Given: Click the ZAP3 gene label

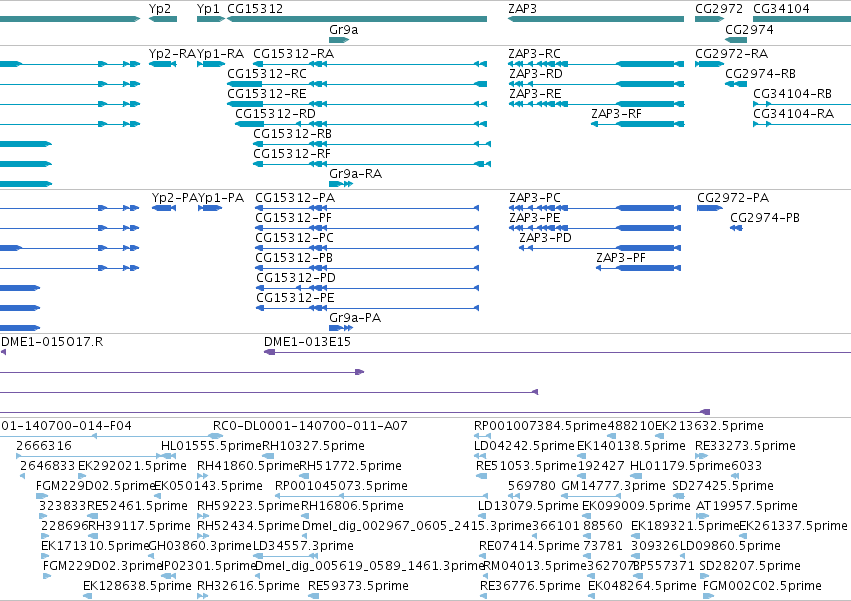Looking at the screenshot, I should [522, 9].
